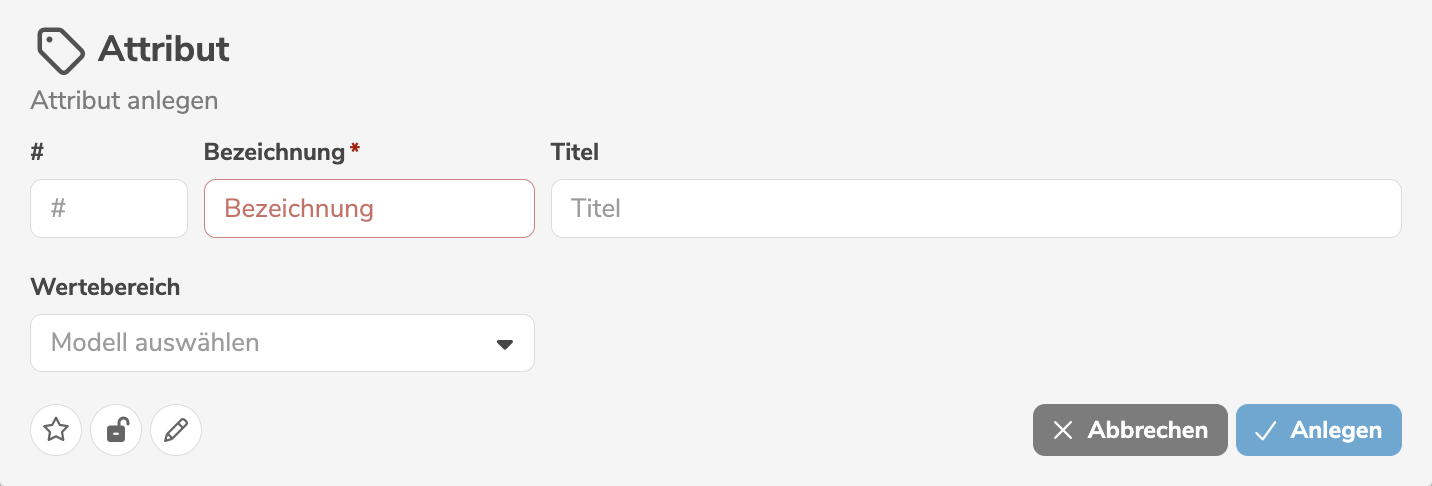This screenshot has height=486, width=1432.
Task: Click into the Bezeichnung text field
Action: coord(369,209)
